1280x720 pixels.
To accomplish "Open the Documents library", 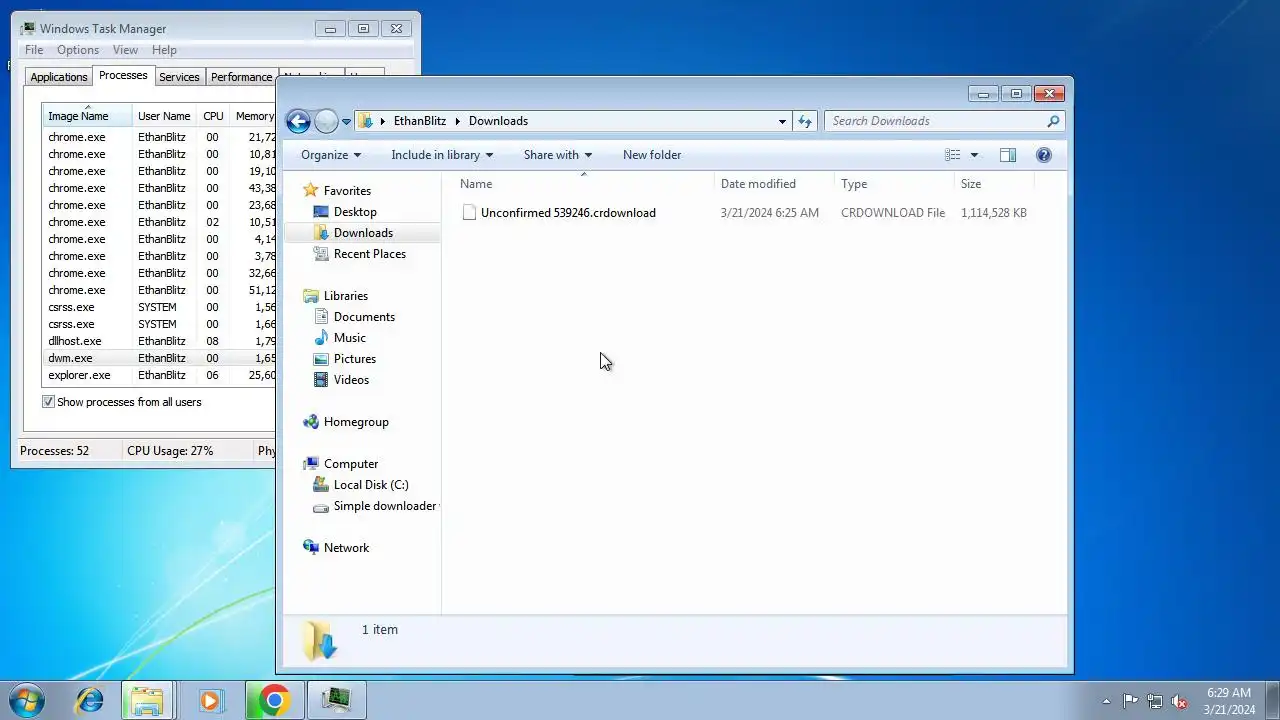I will (364, 317).
